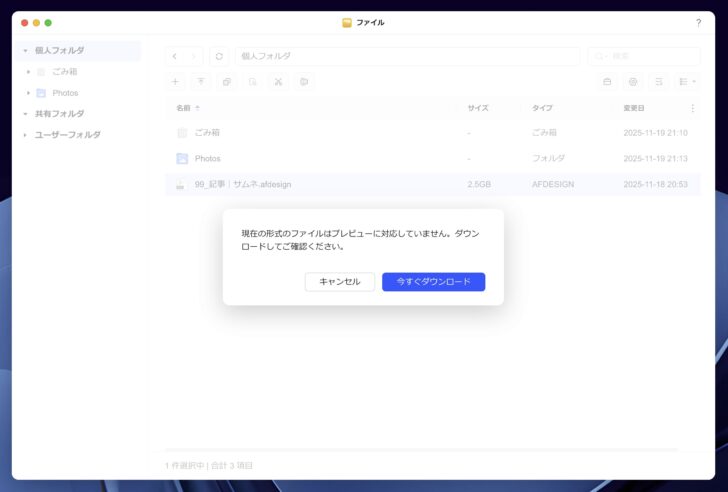This screenshot has height=492, width=728.
Task: Click the sort/filter lines icon
Action: (x=658, y=82)
